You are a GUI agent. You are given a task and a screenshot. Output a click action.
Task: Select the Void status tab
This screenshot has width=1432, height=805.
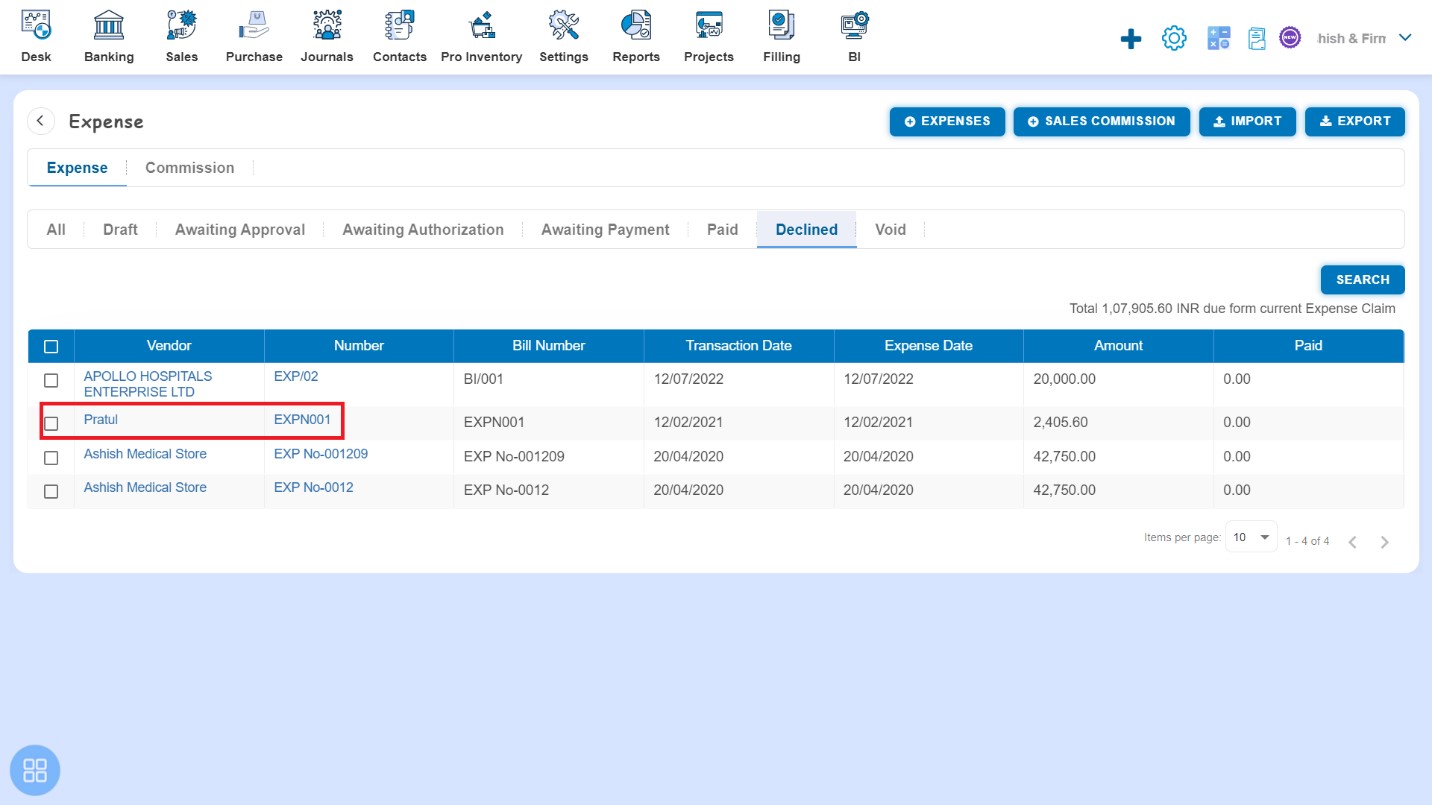[890, 230]
